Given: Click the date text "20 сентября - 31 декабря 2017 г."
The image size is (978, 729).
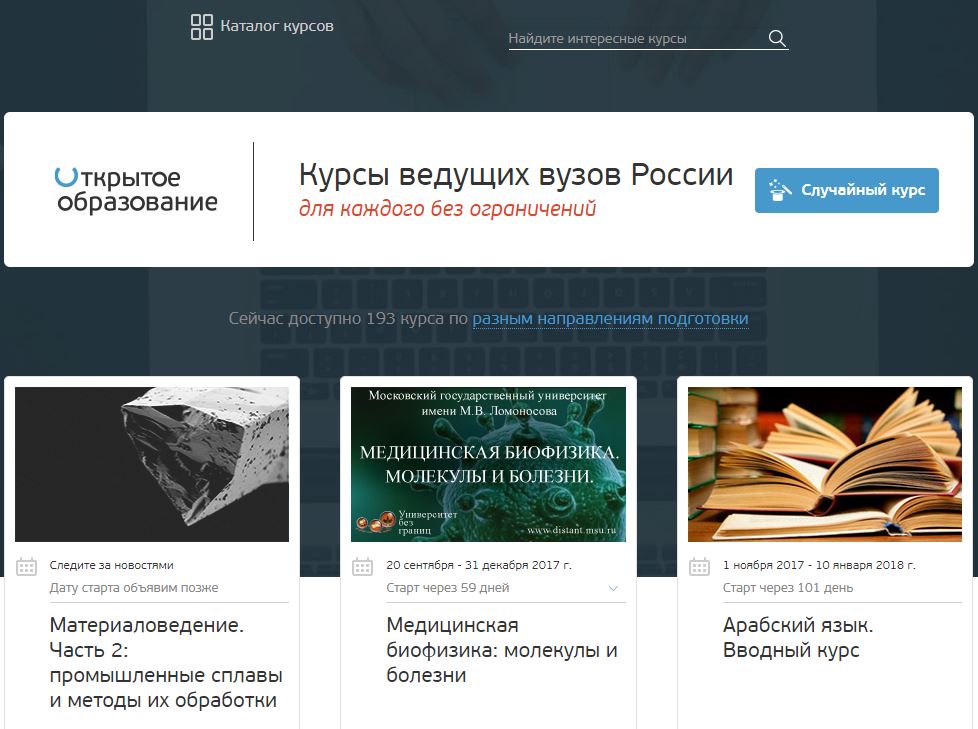Looking at the screenshot, I should pos(478,565).
